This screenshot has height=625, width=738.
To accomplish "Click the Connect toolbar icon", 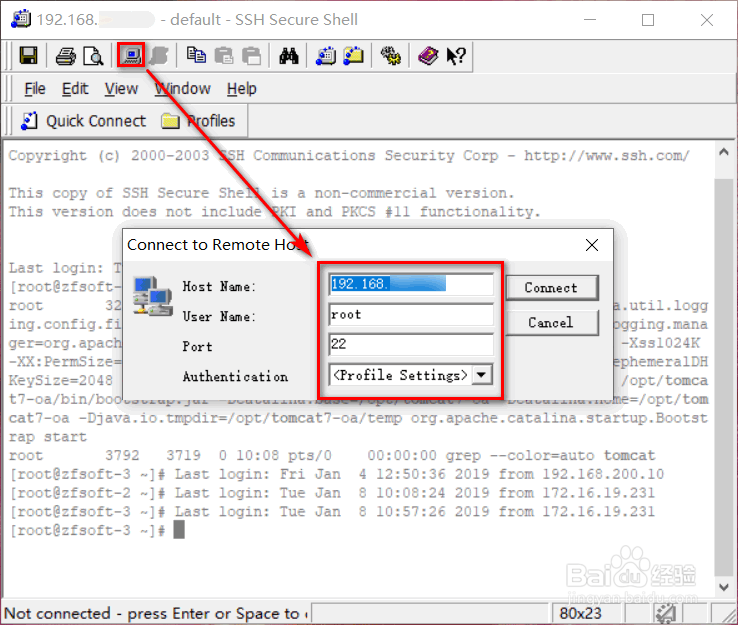I will click(131, 56).
